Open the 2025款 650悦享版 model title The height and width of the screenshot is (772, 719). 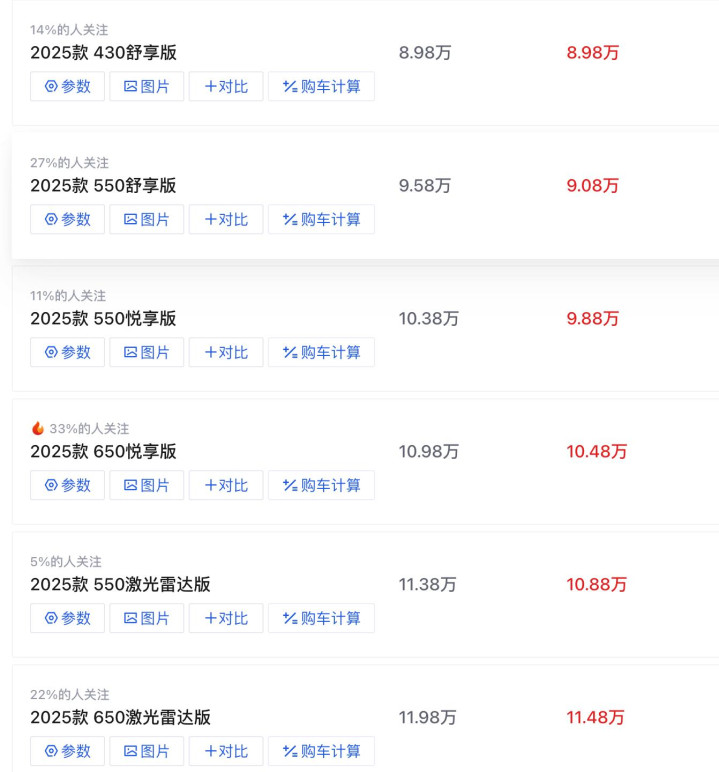(x=103, y=452)
